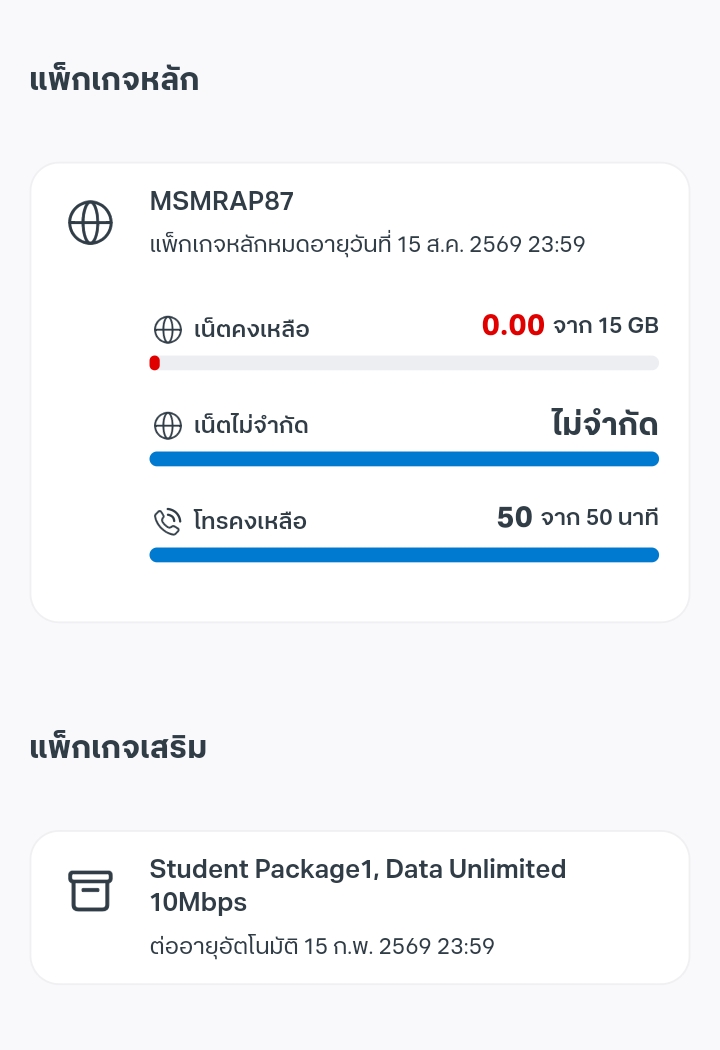The height and width of the screenshot is (1050, 720).
Task: Tap the globe icon next to เน็ตไม่จำกัด
Action: pos(167,426)
